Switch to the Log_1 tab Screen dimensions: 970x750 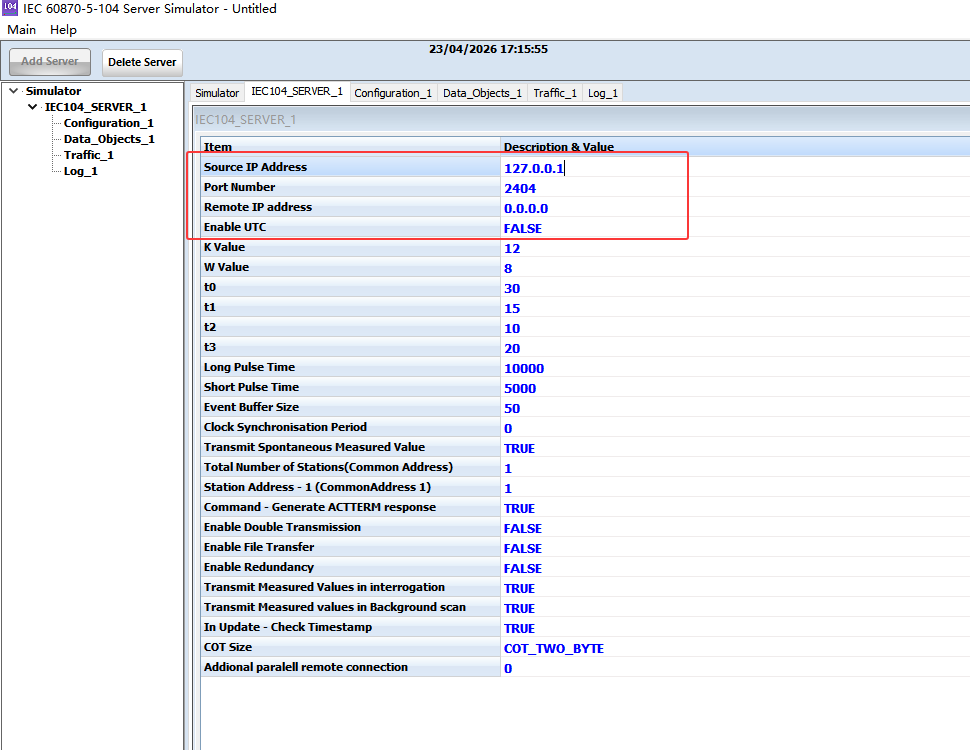click(603, 93)
